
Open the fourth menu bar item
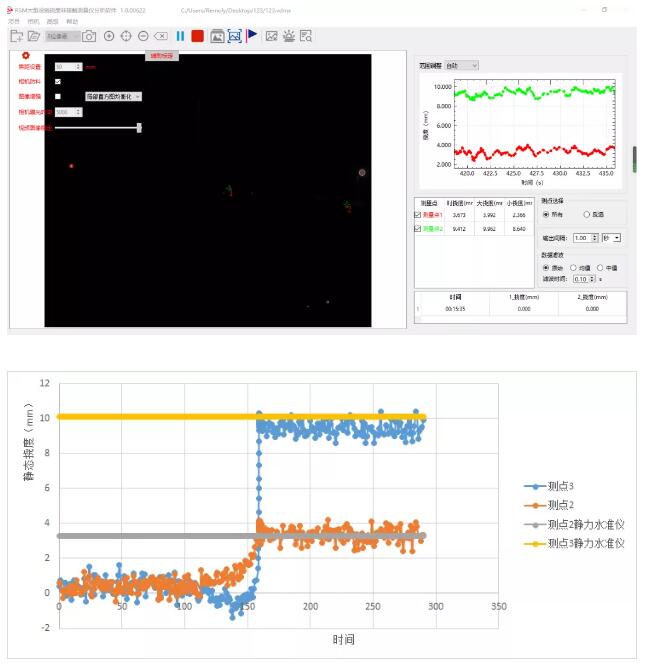(x=72, y=21)
